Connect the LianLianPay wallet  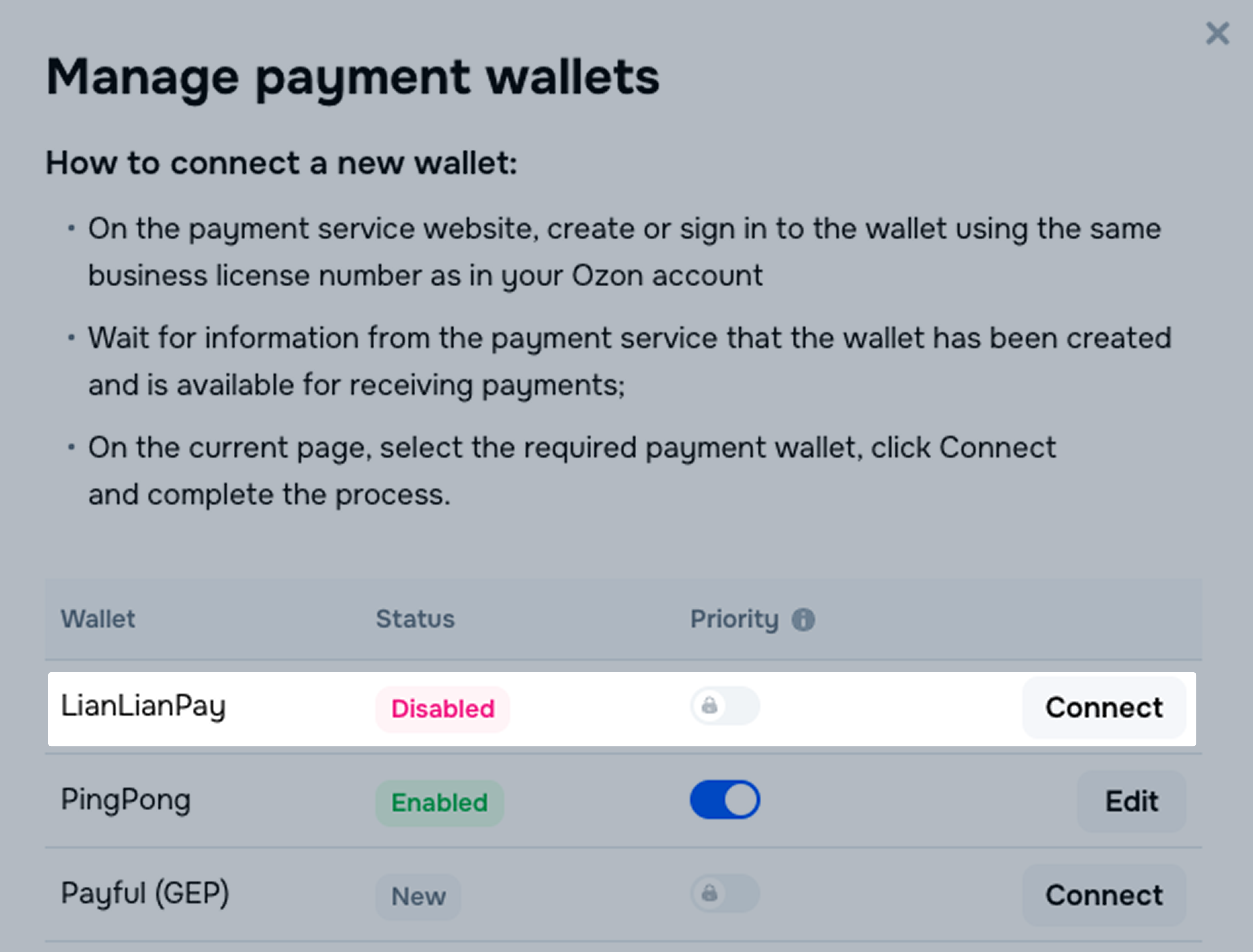point(1103,707)
